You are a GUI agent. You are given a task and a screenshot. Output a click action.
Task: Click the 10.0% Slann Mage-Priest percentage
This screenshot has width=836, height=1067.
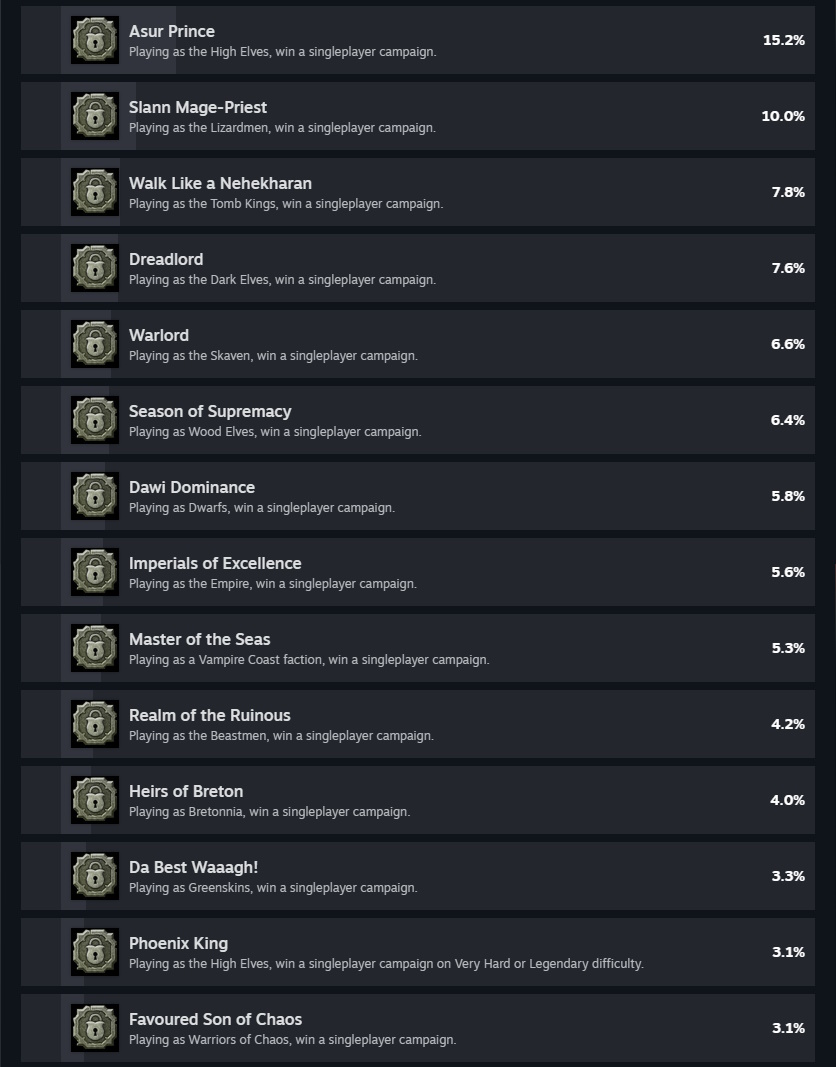pos(783,116)
